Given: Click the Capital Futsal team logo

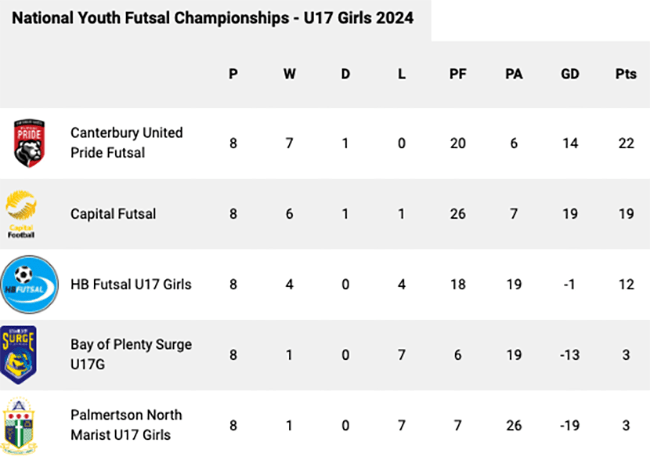Looking at the screenshot, I should coord(21,214).
